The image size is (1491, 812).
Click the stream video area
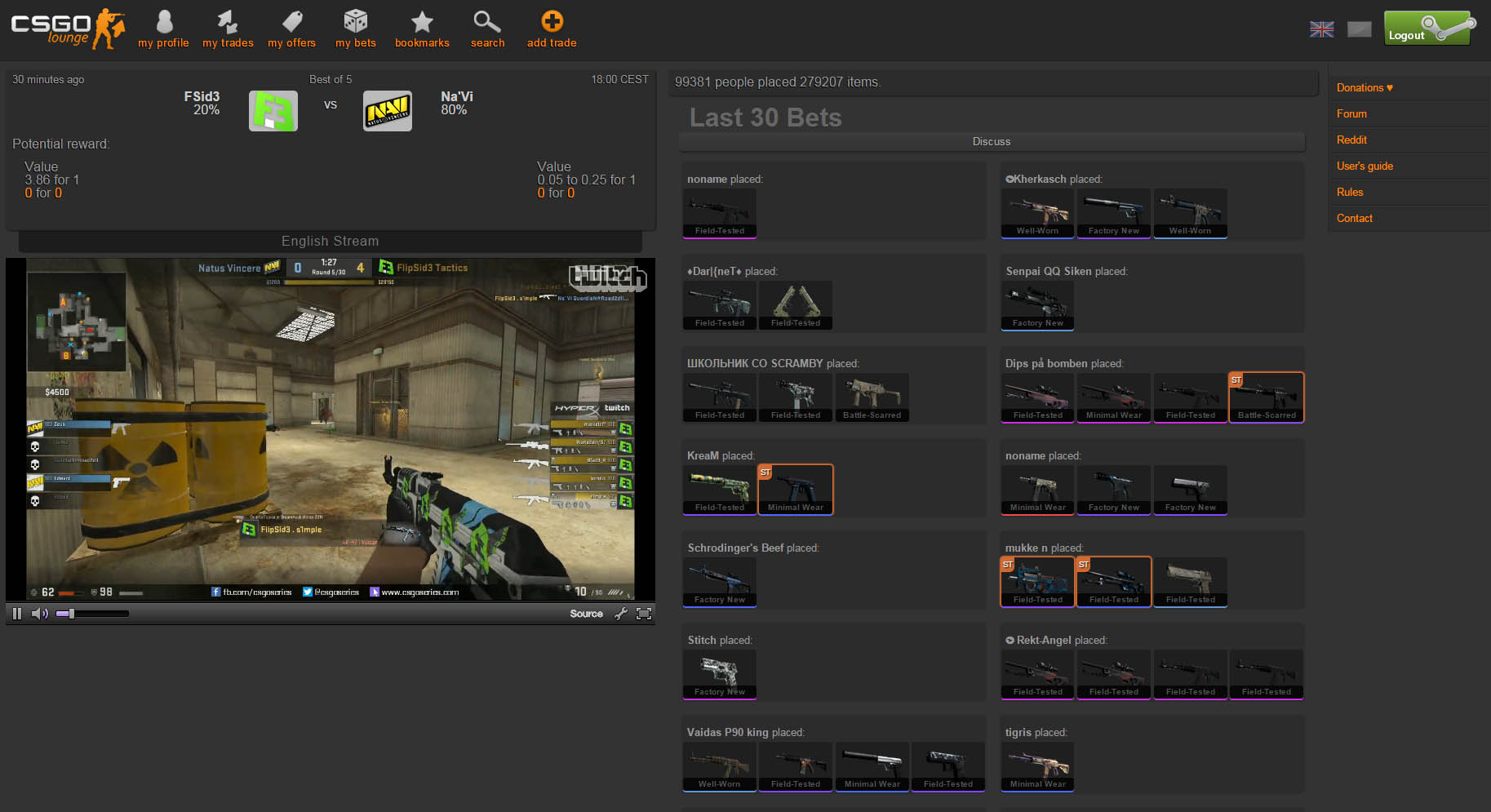click(331, 429)
